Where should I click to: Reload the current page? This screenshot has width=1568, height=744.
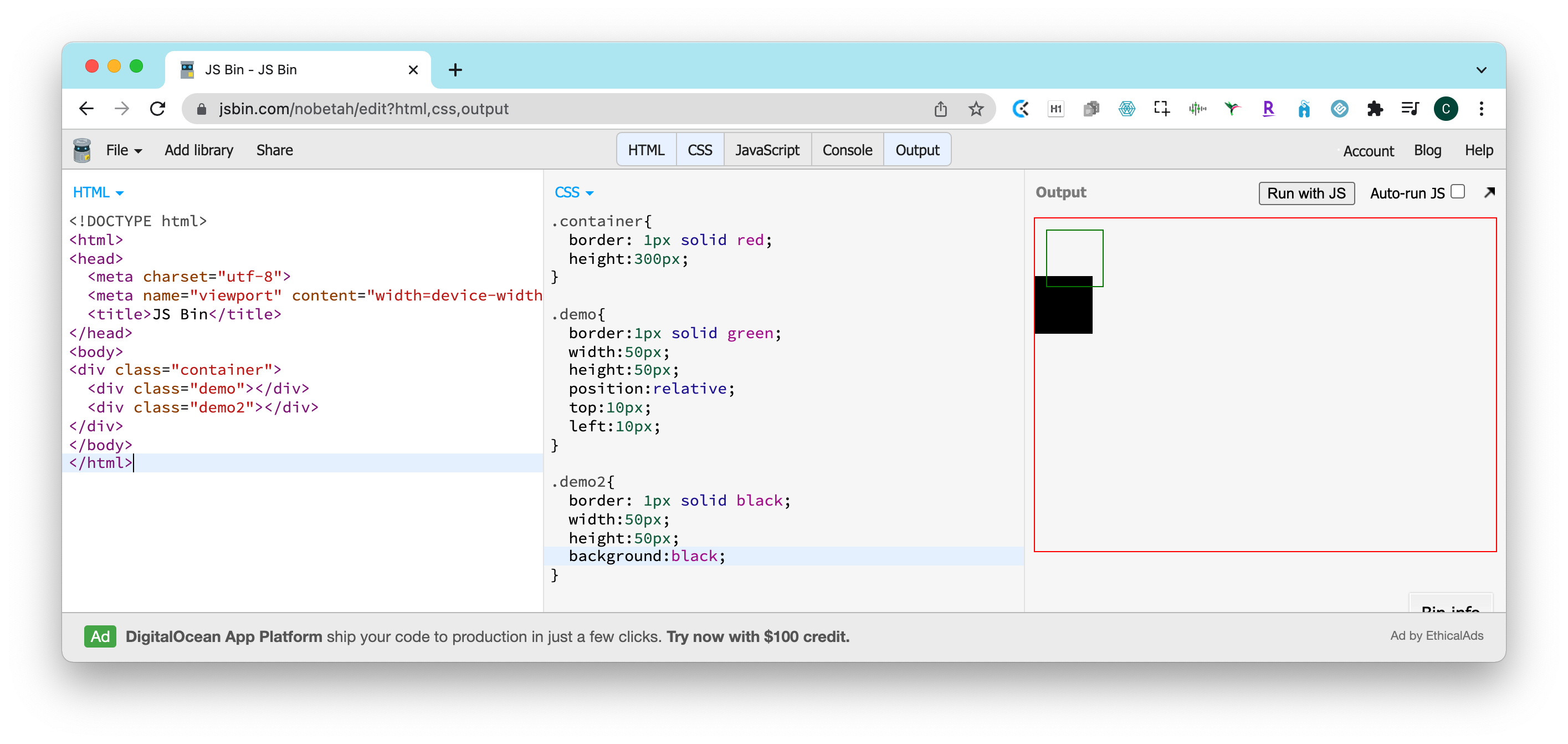click(158, 109)
